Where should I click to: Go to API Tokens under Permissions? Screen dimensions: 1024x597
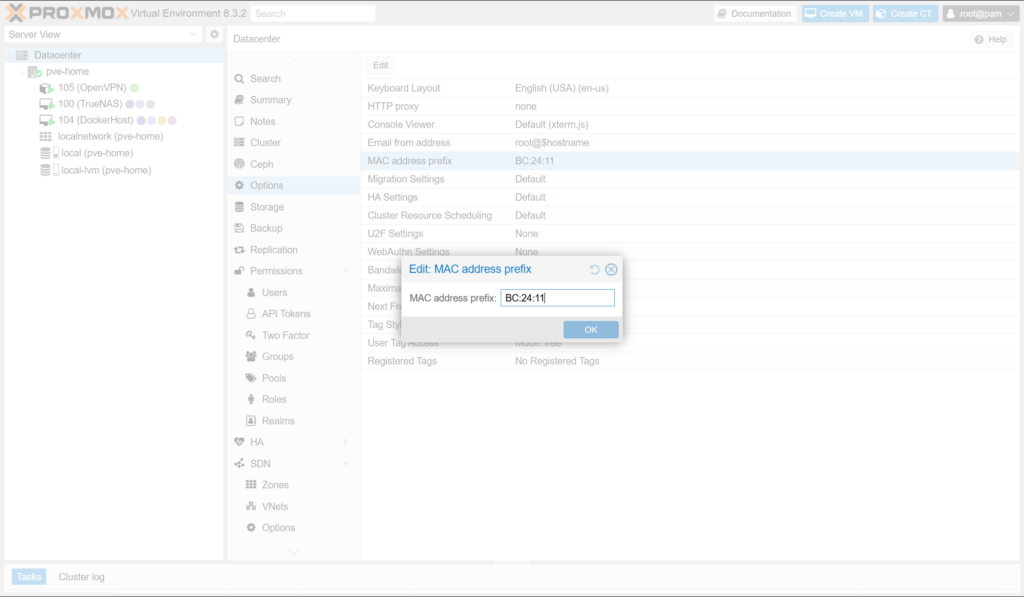point(286,314)
